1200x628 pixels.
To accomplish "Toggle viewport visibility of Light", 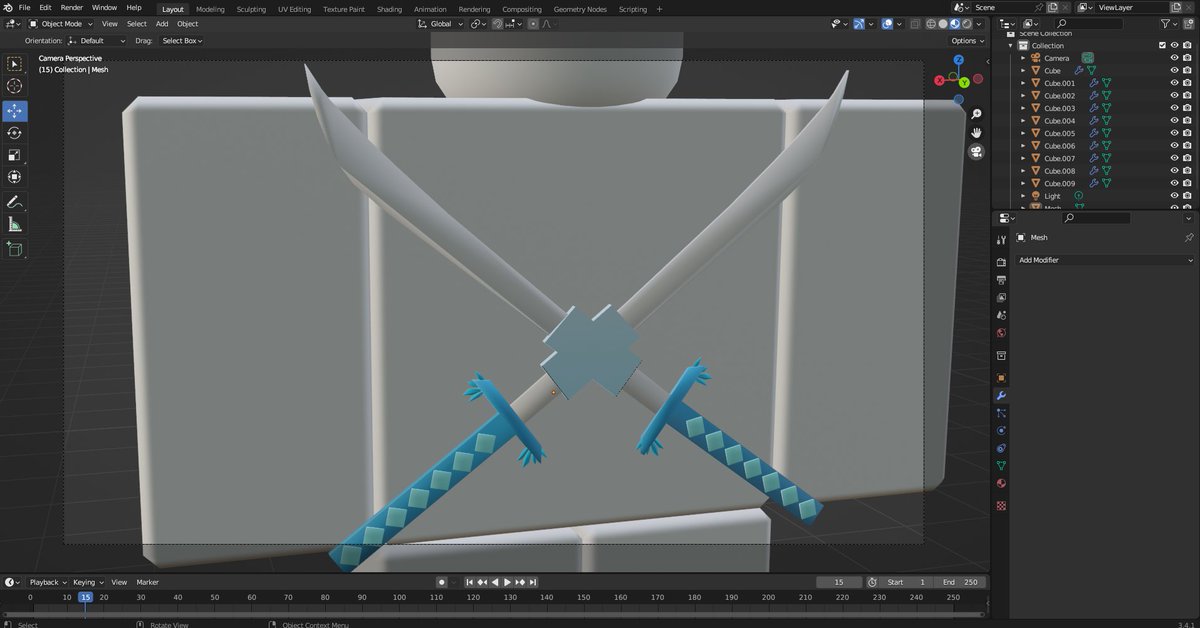I will [x=1174, y=196].
